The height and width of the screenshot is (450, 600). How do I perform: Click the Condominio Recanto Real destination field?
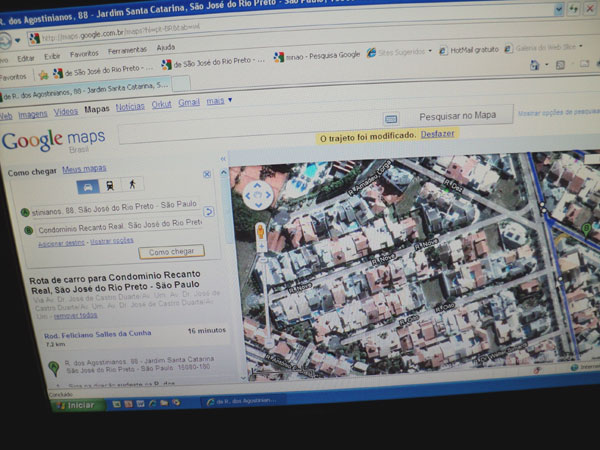[x=120, y=227]
